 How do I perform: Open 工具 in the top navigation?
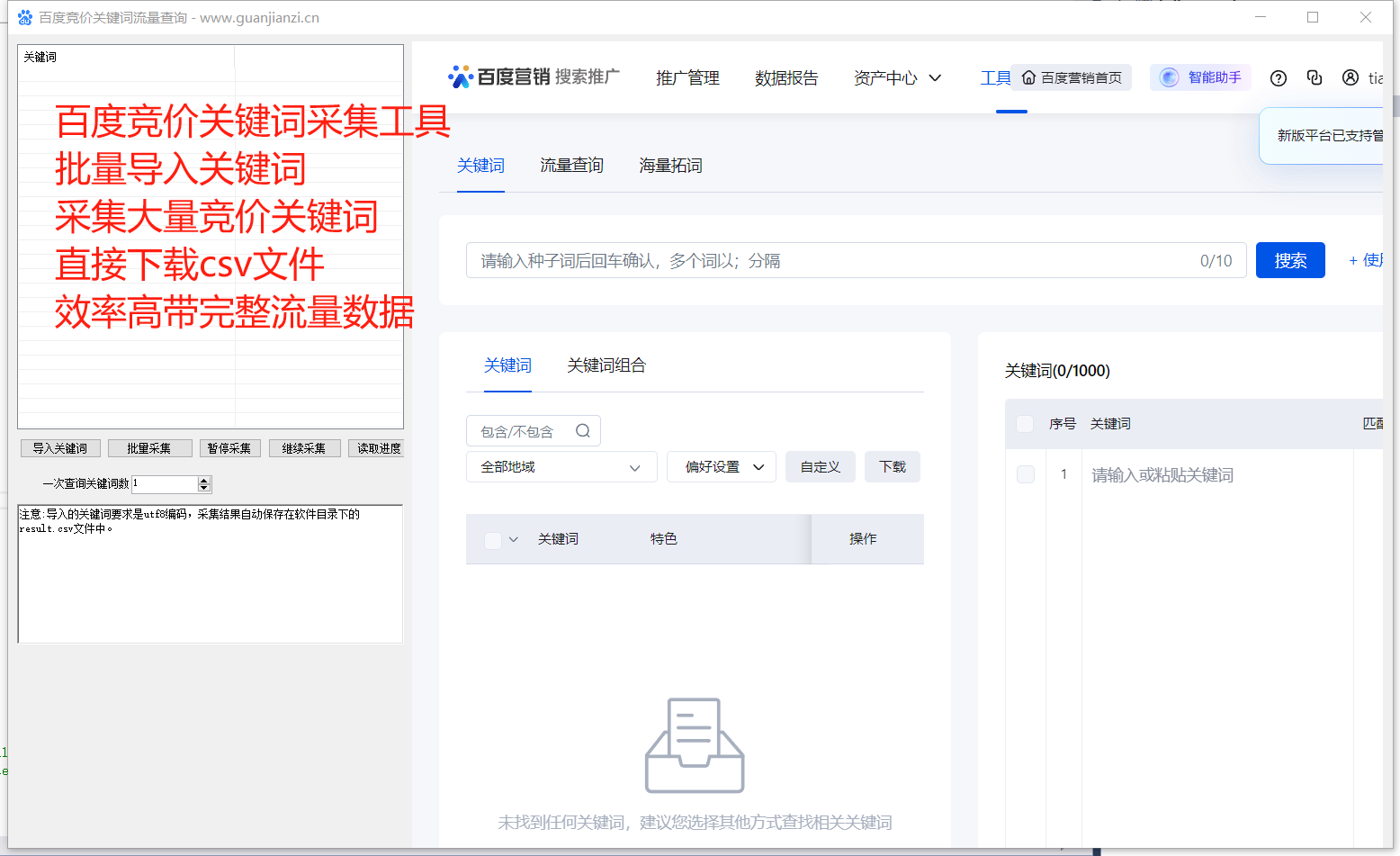pyautogui.click(x=995, y=78)
